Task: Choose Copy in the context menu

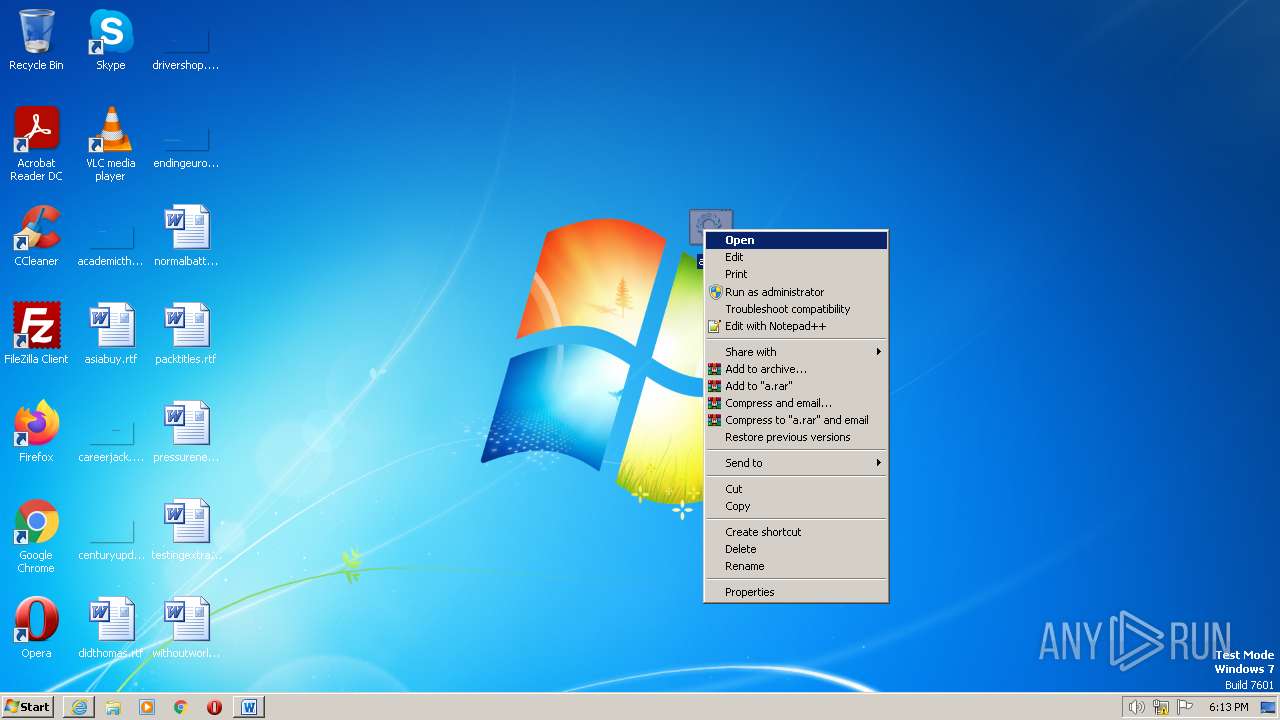Action: pyautogui.click(x=796, y=506)
